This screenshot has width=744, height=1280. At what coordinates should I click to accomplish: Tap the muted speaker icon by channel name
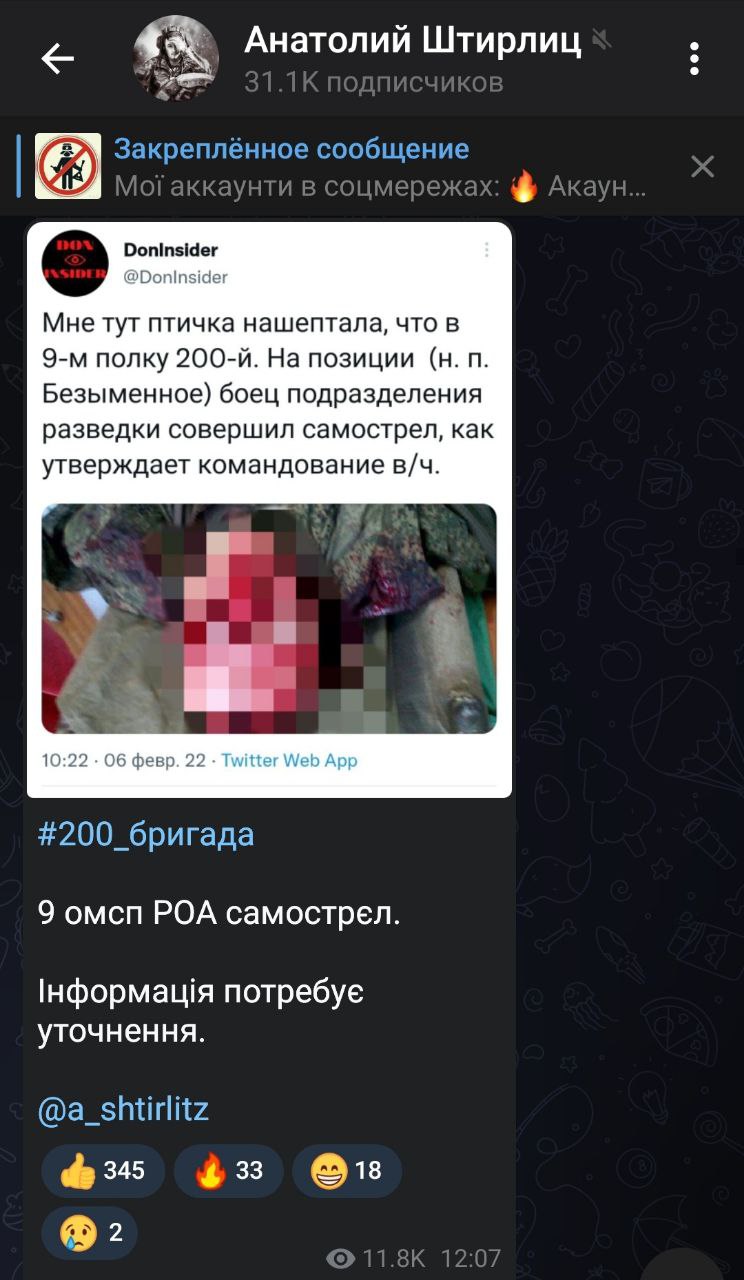coord(602,40)
